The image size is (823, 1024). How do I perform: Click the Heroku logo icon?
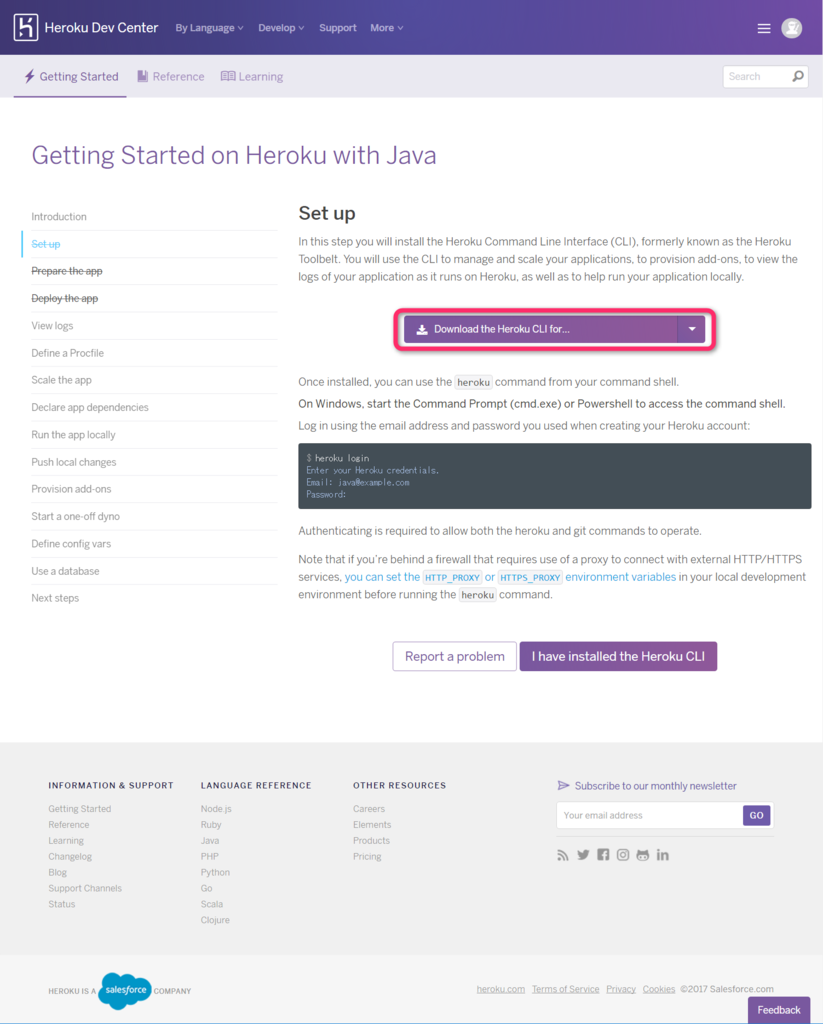point(26,27)
